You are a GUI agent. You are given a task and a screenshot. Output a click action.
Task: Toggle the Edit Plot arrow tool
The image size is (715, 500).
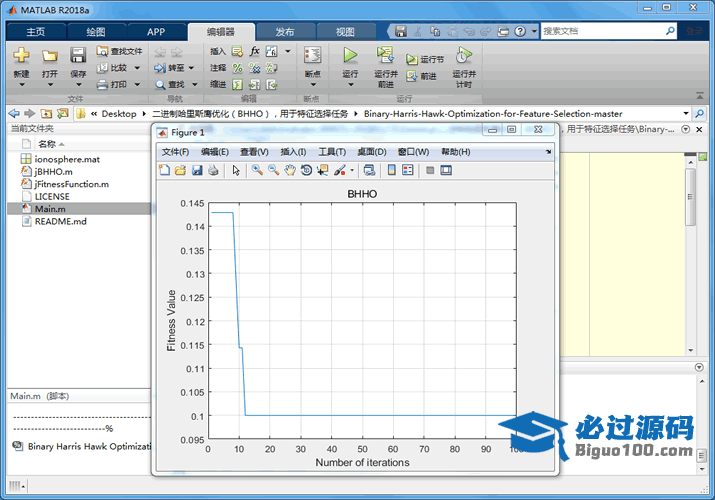tap(236, 170)
